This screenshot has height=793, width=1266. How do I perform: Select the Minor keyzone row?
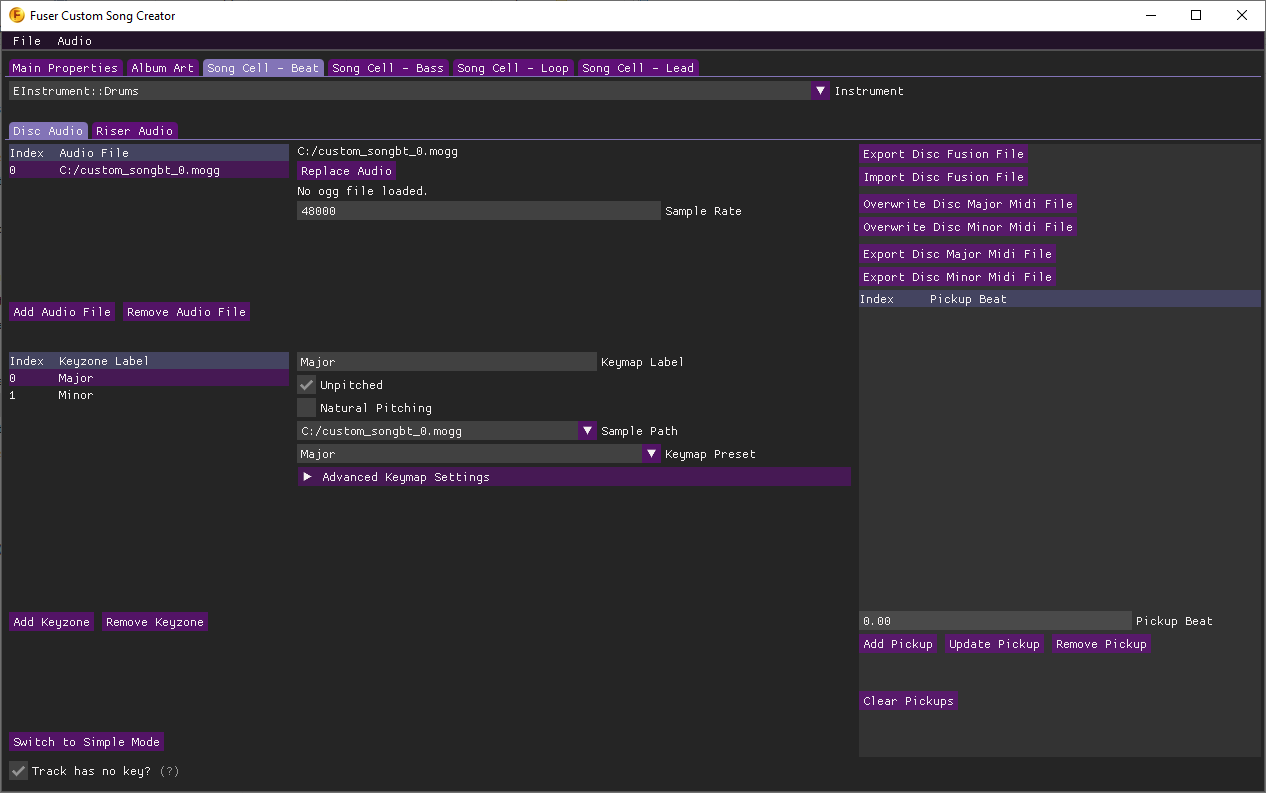click(x=149, y=395)
